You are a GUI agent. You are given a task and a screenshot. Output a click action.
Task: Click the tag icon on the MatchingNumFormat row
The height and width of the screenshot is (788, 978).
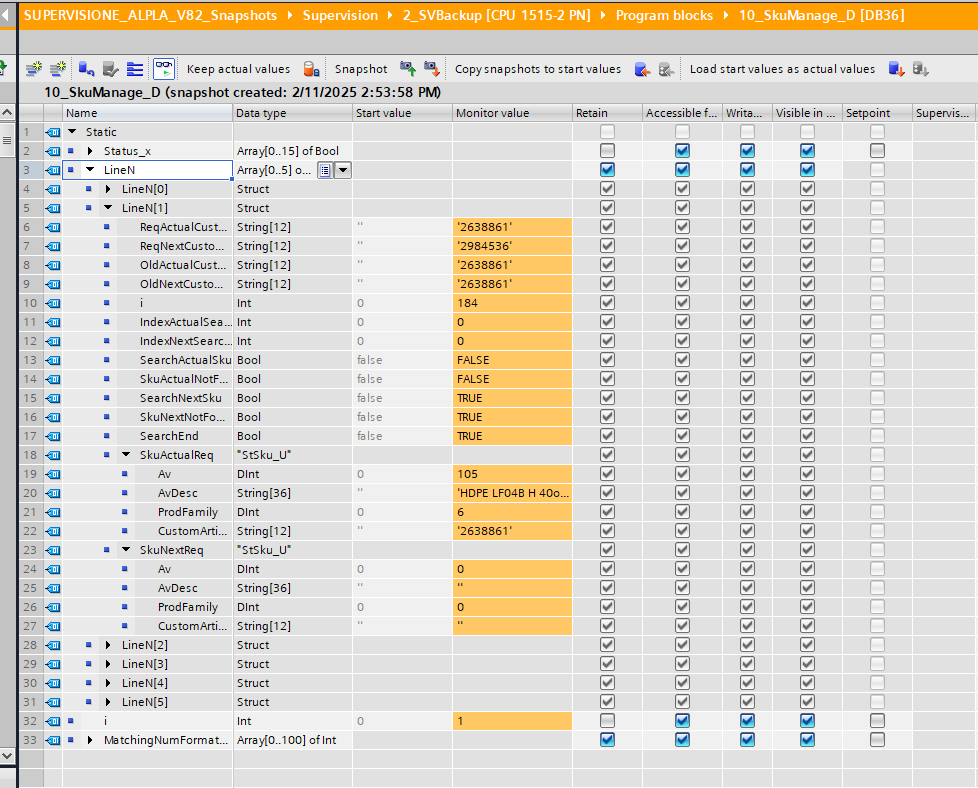53,740
